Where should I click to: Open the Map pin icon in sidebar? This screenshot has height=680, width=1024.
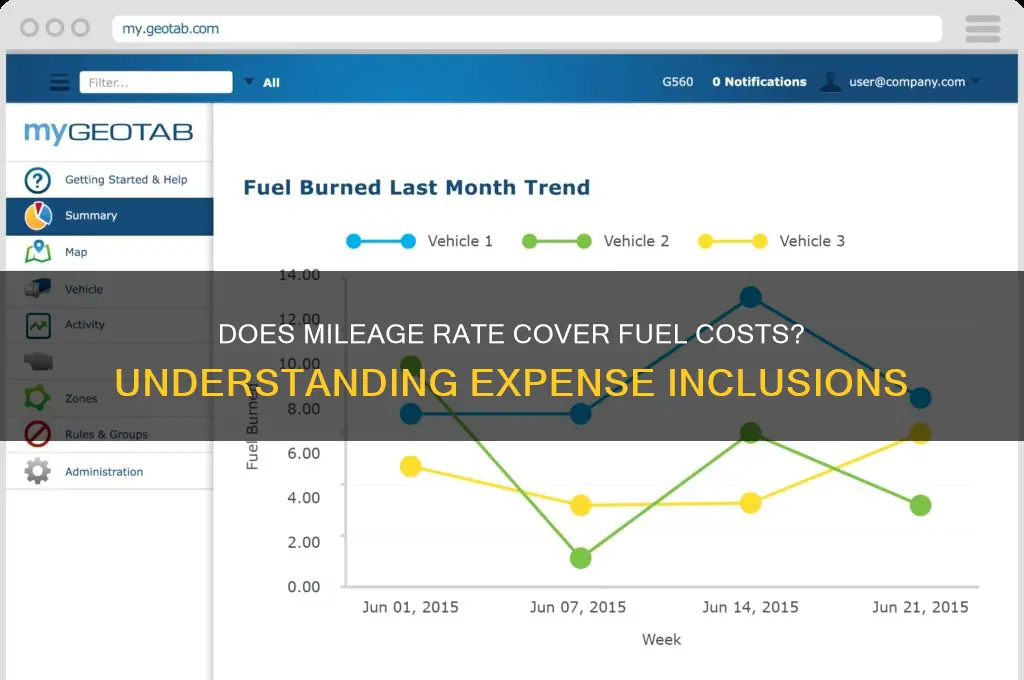coord(38,251)
